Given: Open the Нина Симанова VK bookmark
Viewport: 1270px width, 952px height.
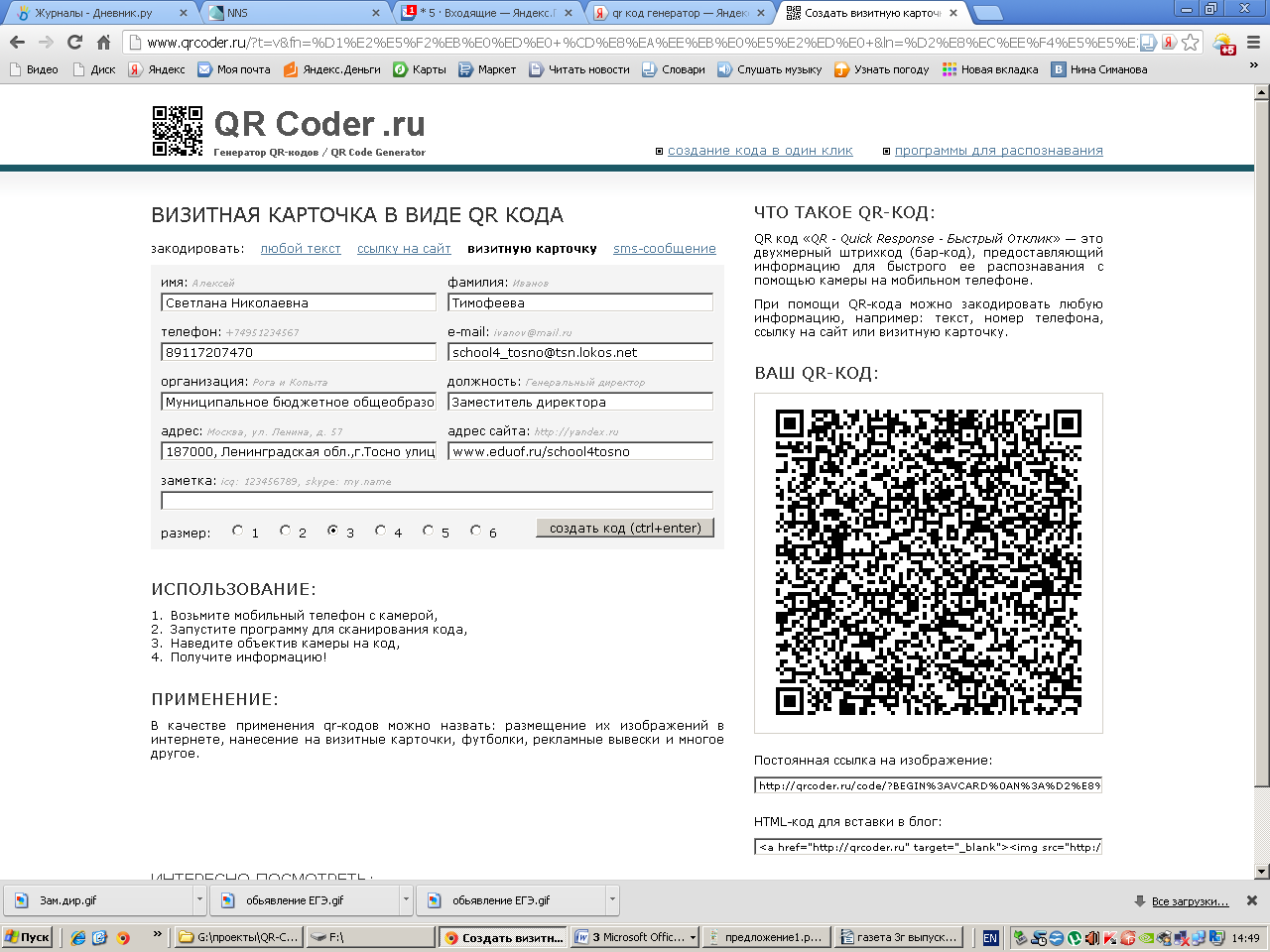Looking at the screenshot, I should point(1099,69).
